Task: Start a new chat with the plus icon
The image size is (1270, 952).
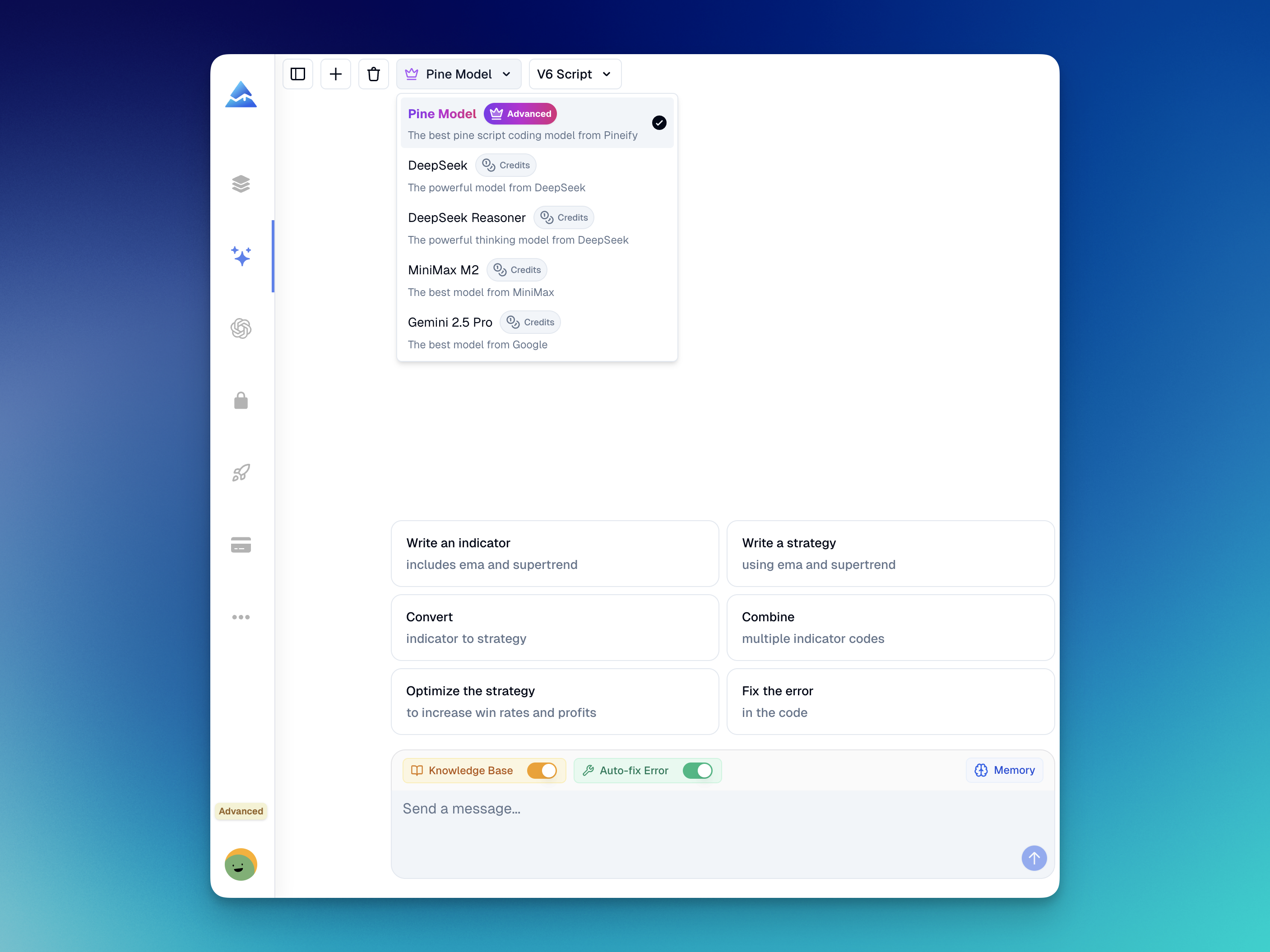Action: click(335, 74)
